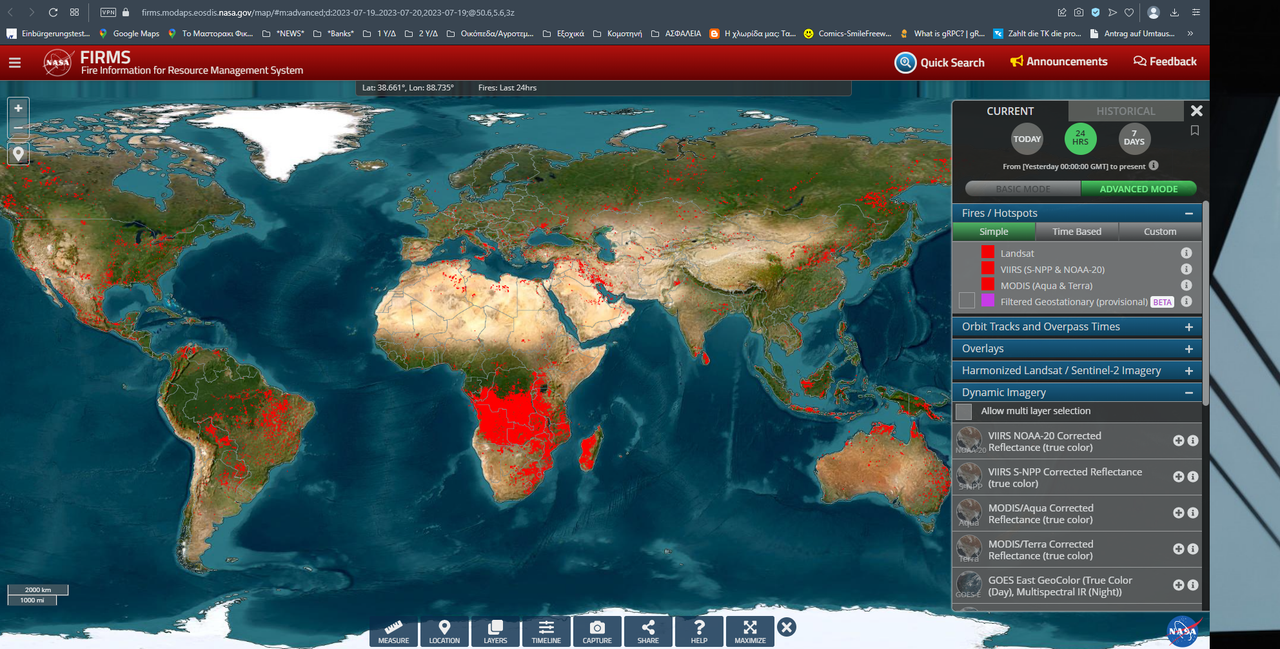This screenshot has height=649, width=1280.
Task: Switch to the CURRENT tab
Action: click(x=1010, y=111)
